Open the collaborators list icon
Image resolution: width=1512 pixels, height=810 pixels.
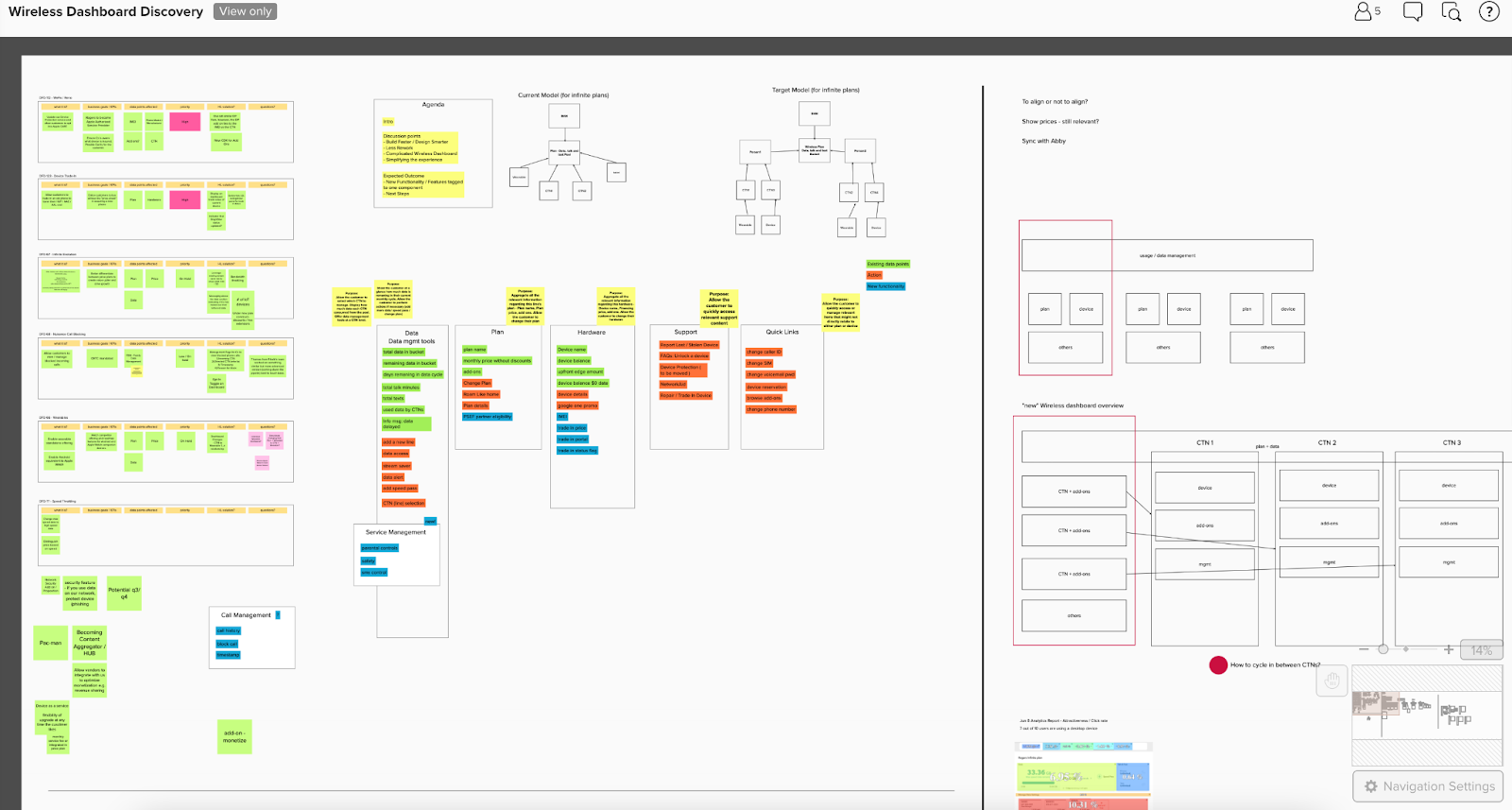click(x=1366, y=11)
